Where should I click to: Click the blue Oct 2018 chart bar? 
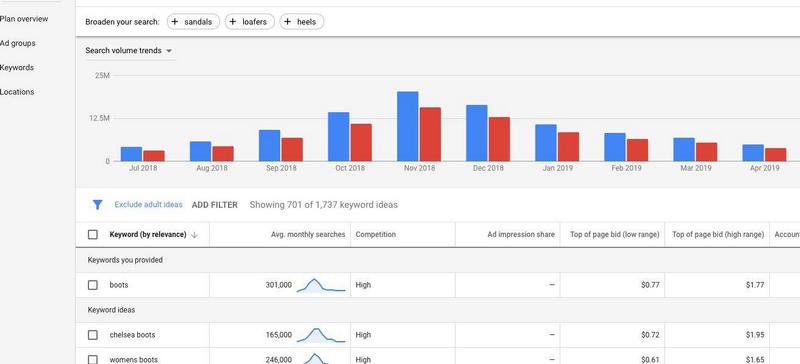coord(338,137)
